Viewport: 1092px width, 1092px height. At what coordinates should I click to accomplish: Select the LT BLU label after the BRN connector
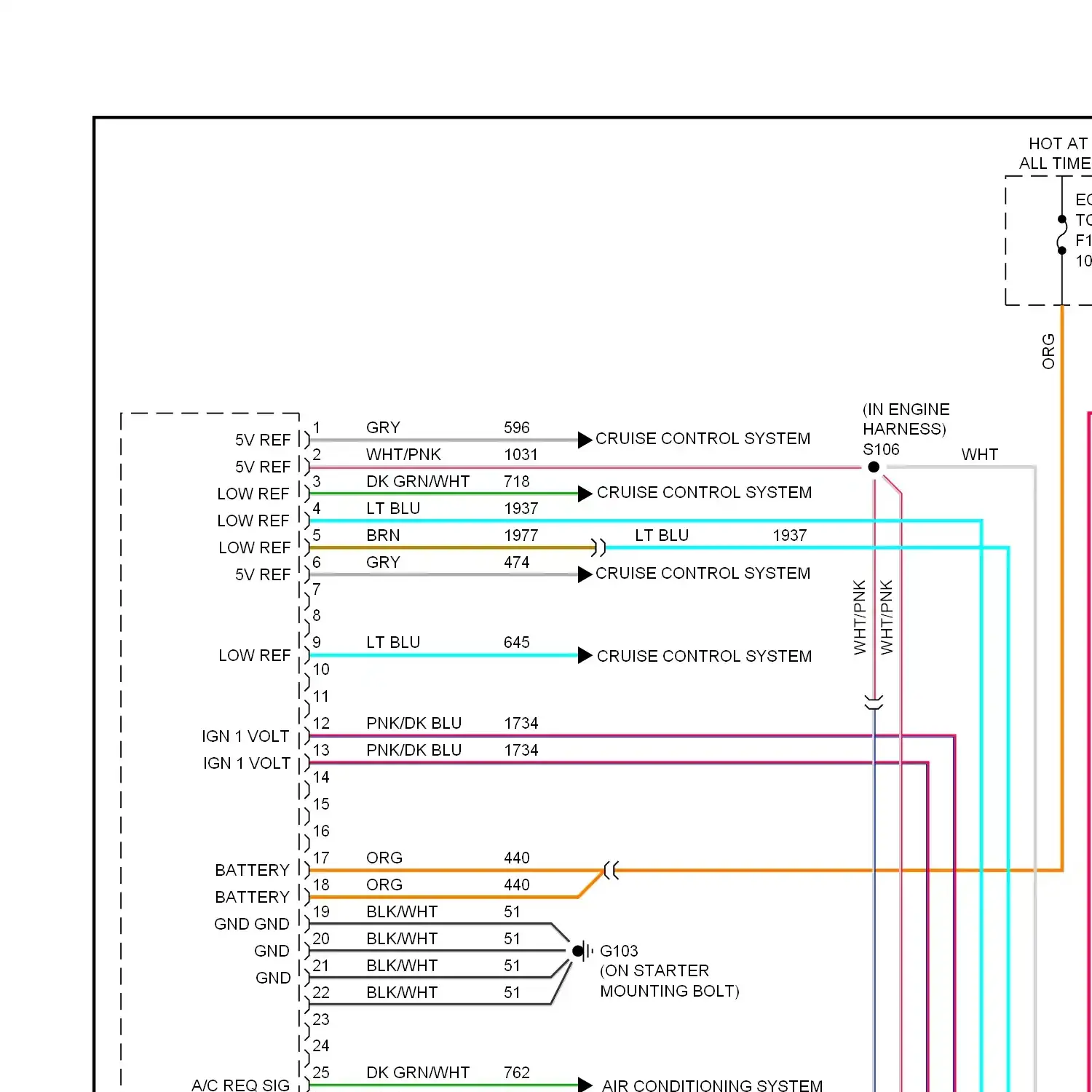click(662, 536)
